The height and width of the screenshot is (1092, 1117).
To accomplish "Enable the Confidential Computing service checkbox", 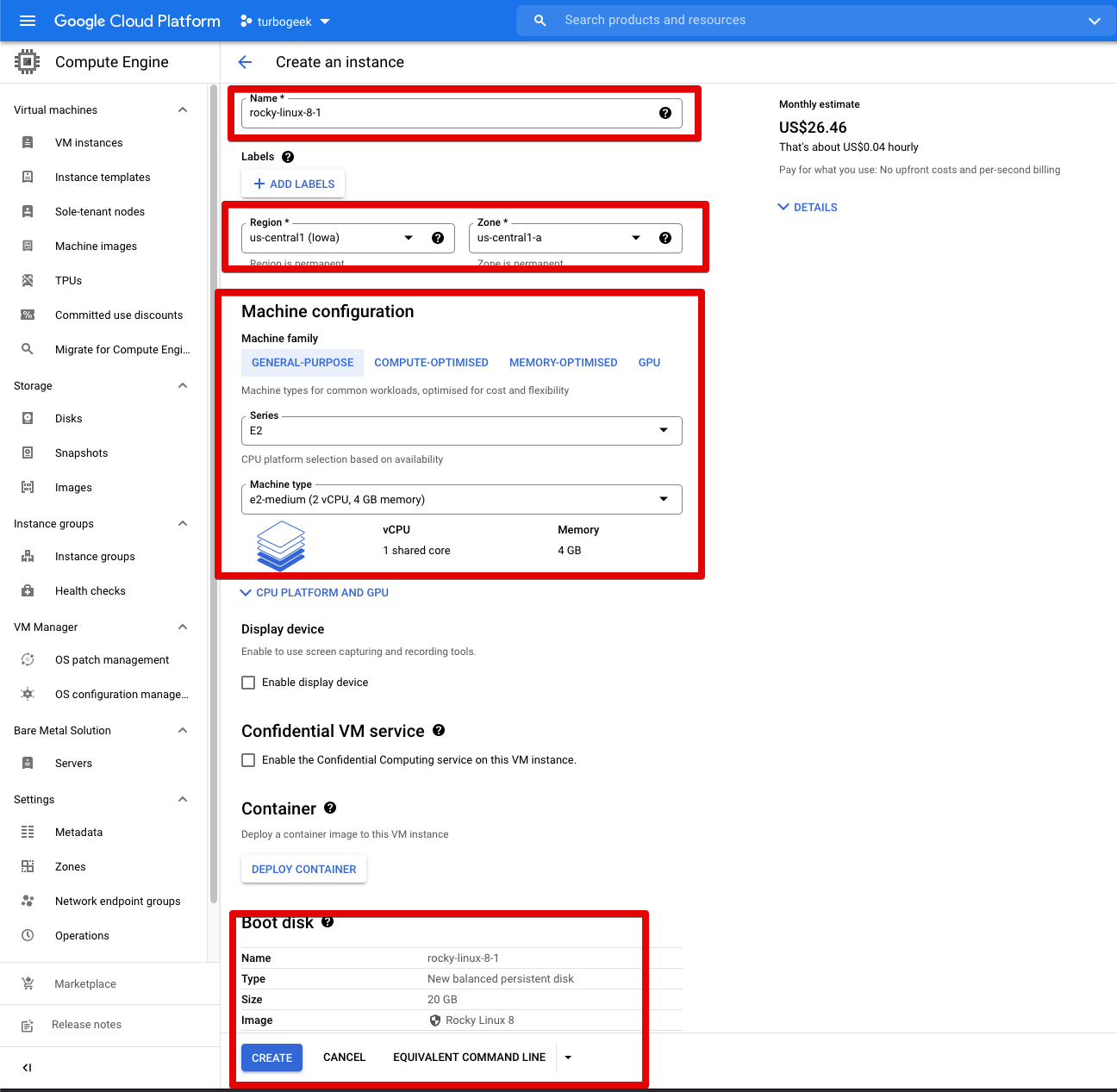I will (x=248, y=760).
